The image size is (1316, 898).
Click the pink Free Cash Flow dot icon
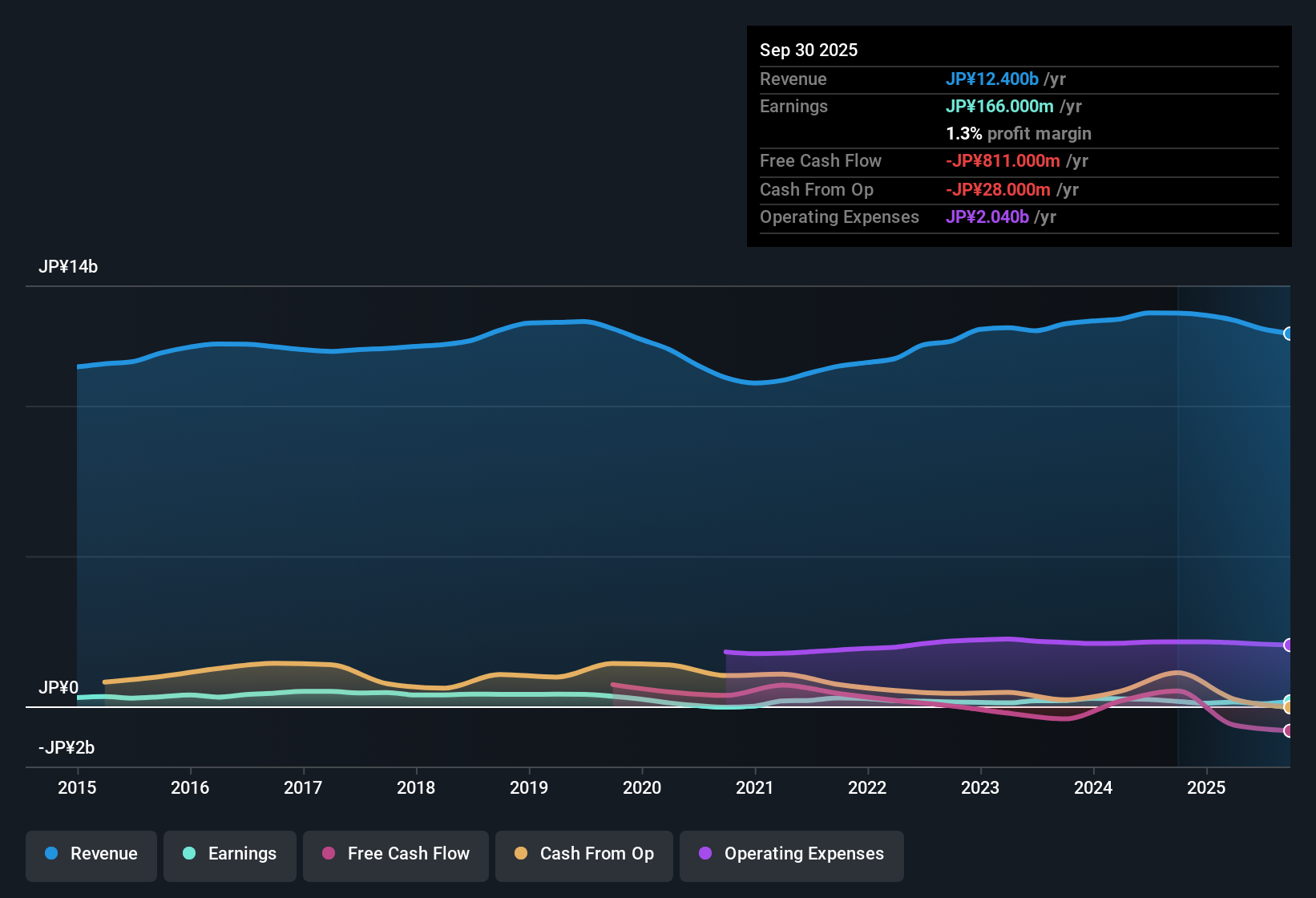pos(327,854)
